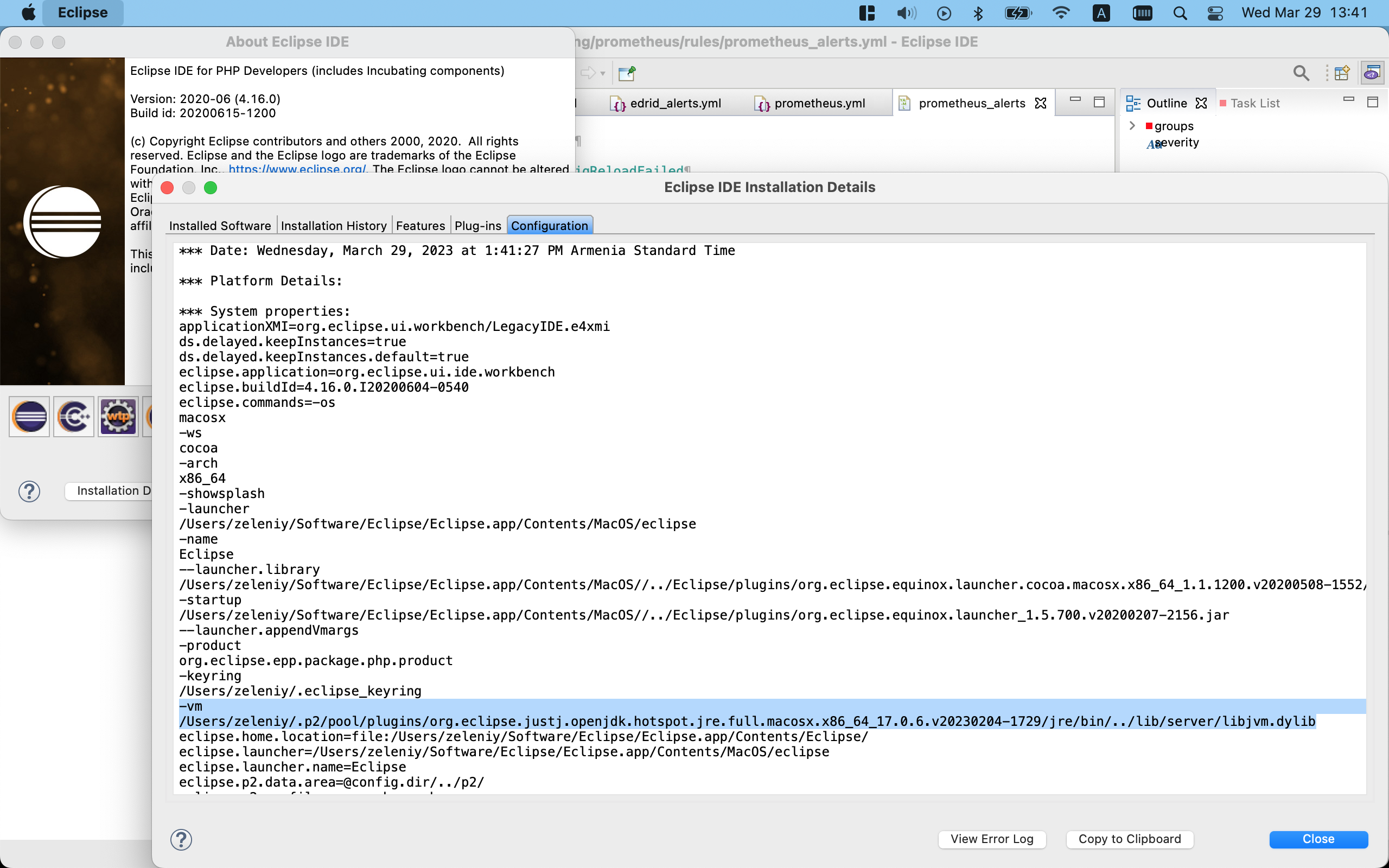Open Spotlight search from the menu bar
Viewport: 1389px width, 868px height.
coord(1180,12)
